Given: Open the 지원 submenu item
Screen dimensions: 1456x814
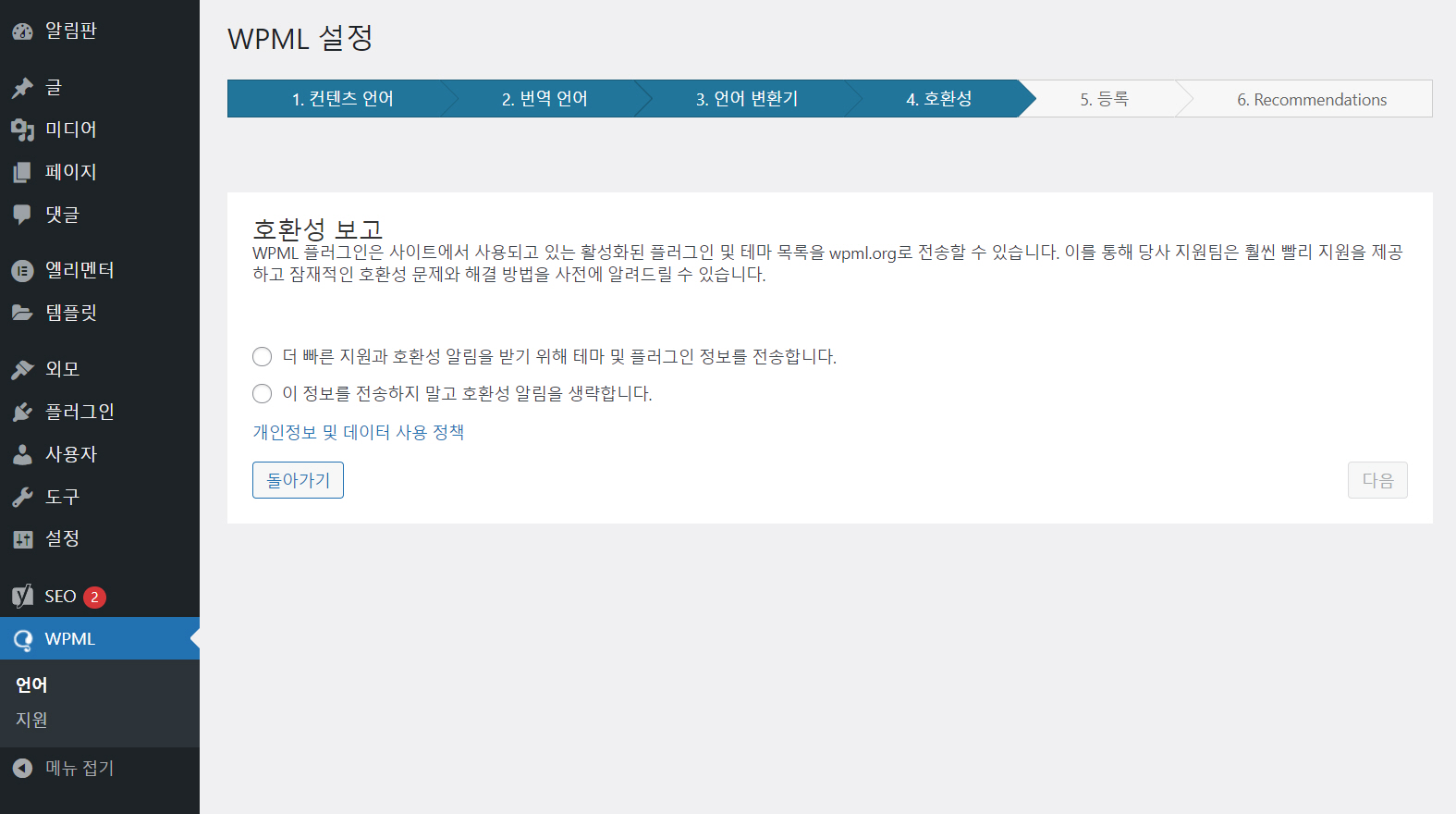Looking at the screenshot, I should coord(31,720).
